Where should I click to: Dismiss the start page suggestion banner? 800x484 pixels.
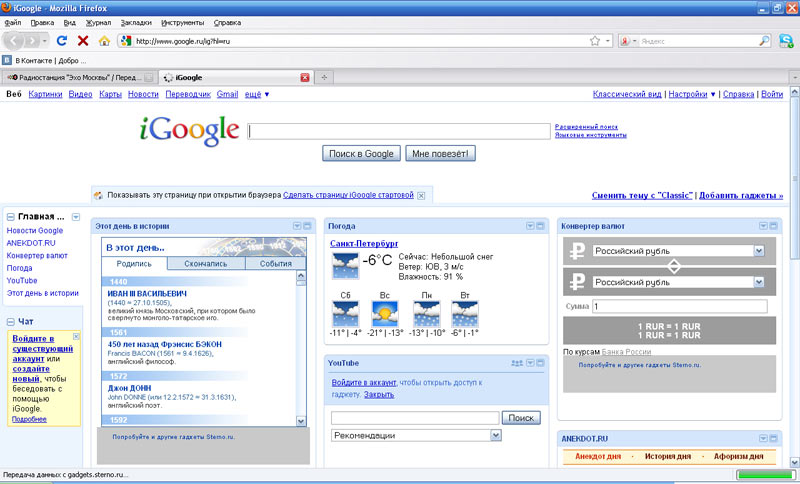pyautogui.click(x=421, y=196)
